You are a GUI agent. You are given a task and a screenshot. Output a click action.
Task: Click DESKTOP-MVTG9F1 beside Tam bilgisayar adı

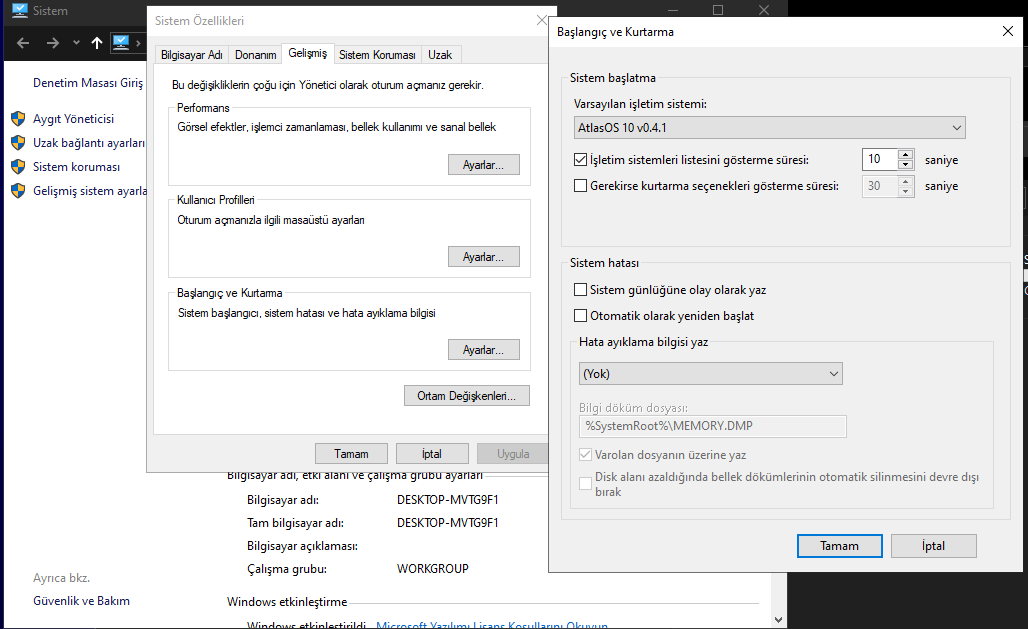coord(448,523)
